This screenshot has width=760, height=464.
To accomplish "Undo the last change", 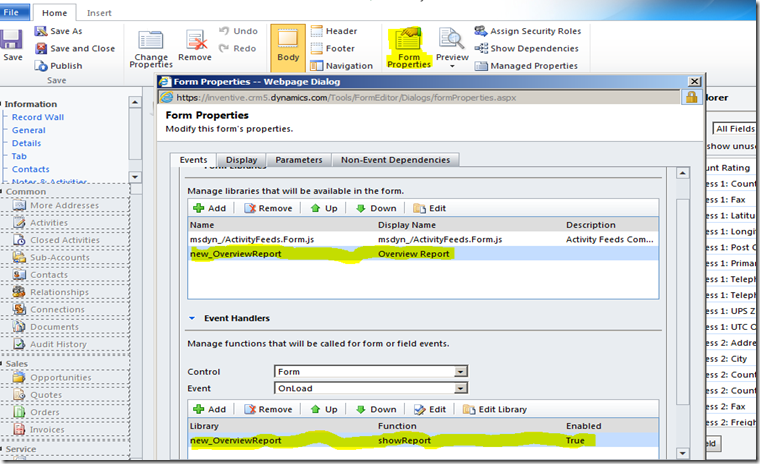I will [x=238, y=31].
